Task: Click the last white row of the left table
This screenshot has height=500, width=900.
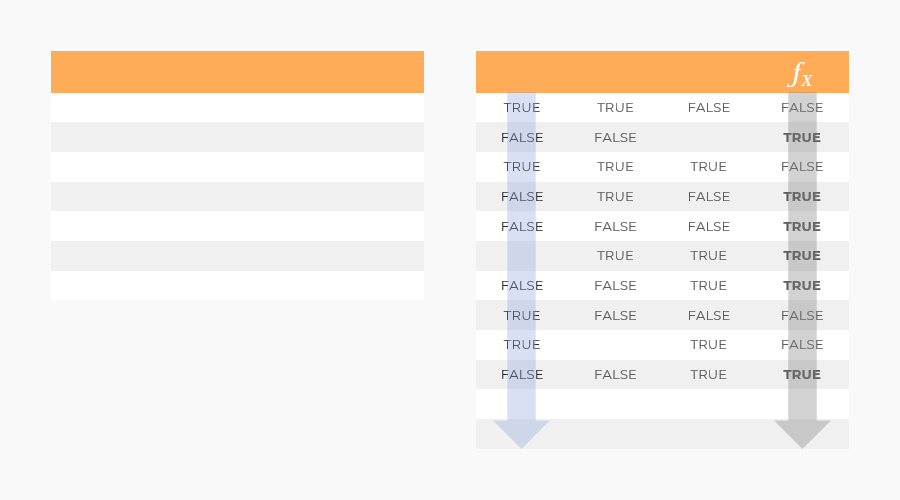Action: pyautogui.click(x=237, y=285)
